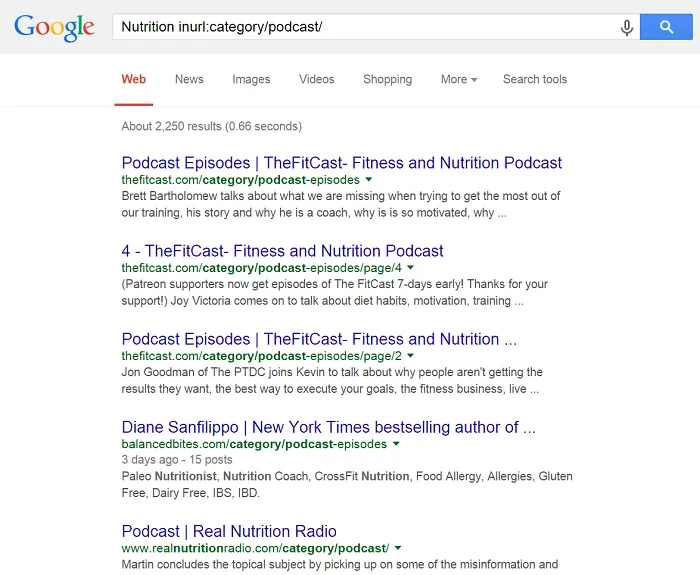This screenshot has width=700, height=575.
Task: Go to the Shopping tab
Action: [388, 79]
